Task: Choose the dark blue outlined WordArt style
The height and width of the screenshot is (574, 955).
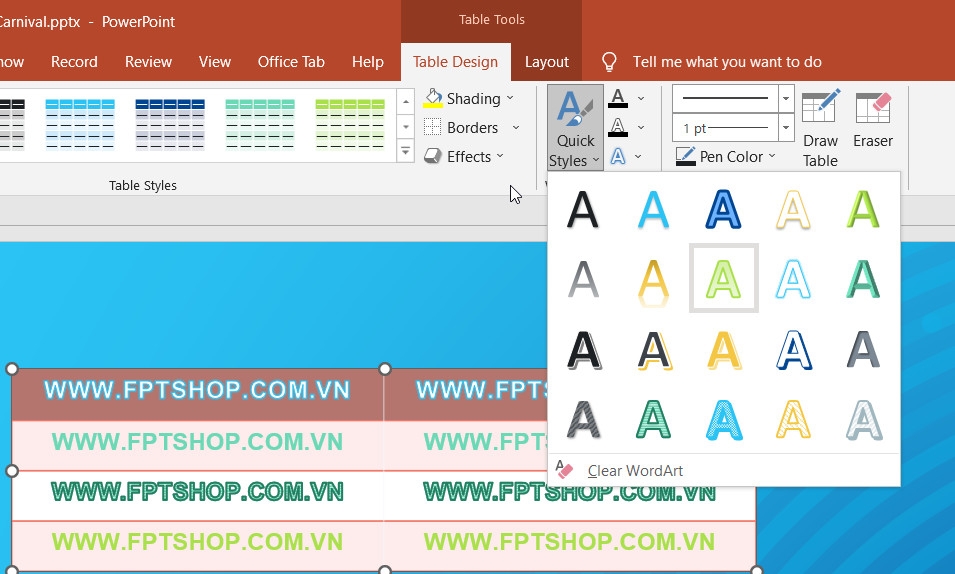Action: tap(723, 209)
